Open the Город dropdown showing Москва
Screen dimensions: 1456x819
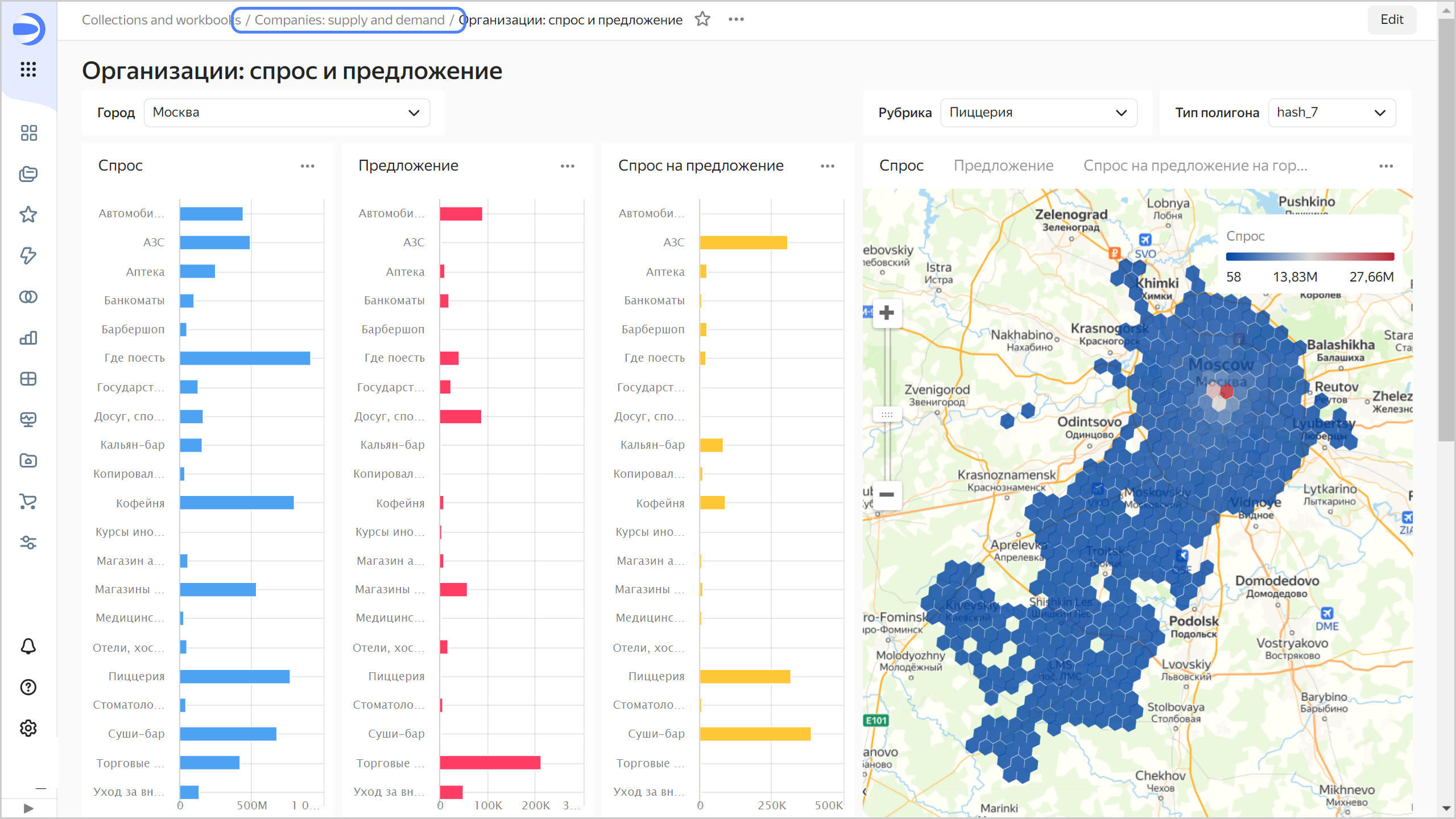click(287, 113)
